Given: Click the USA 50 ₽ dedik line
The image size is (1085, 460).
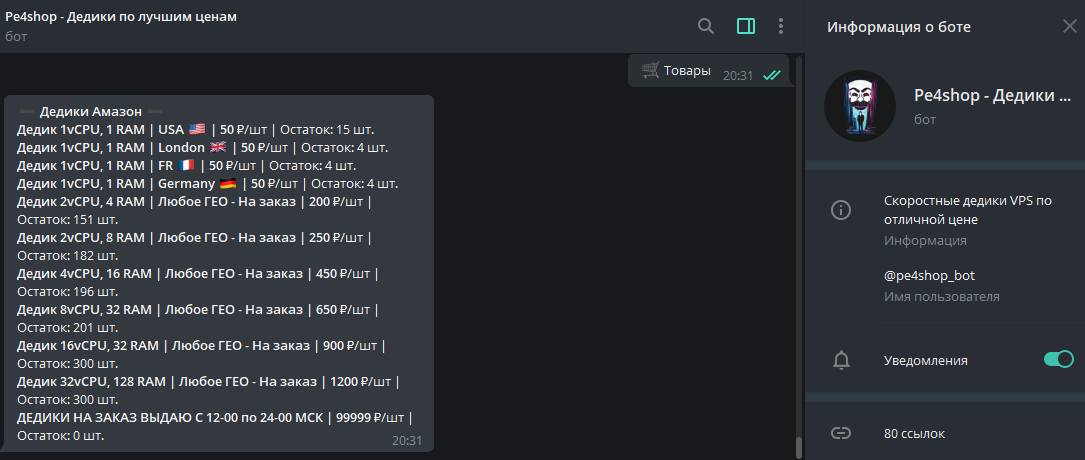Looking at the screenshot, I should click(x=196, y=129).
